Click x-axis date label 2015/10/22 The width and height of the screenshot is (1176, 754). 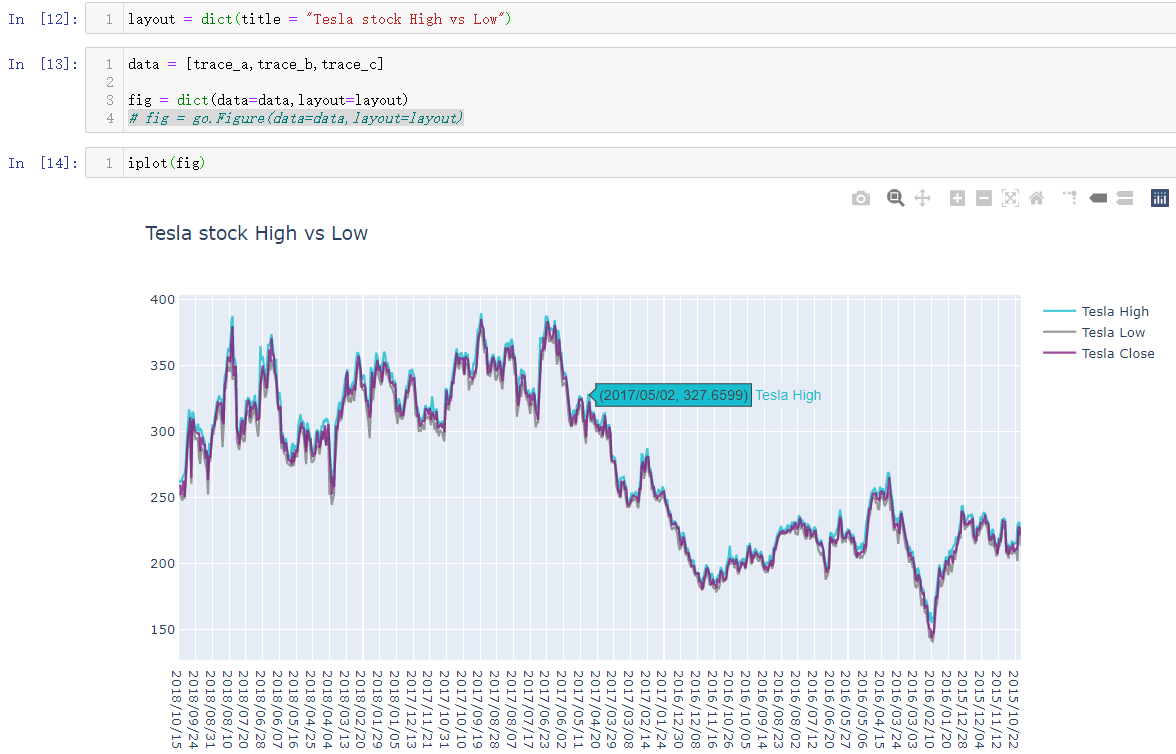click(x=1013, y=709)
